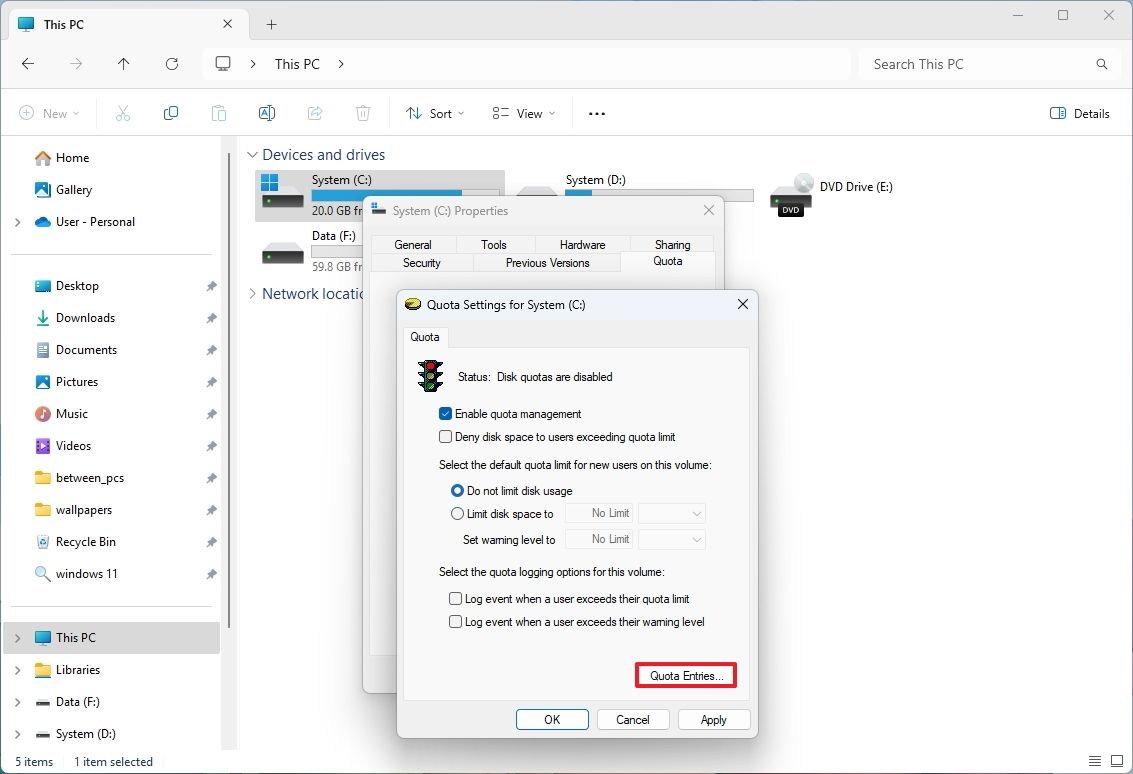Open the Details pane
This screenshot has width=1133, height=774.
point(1079,113)
